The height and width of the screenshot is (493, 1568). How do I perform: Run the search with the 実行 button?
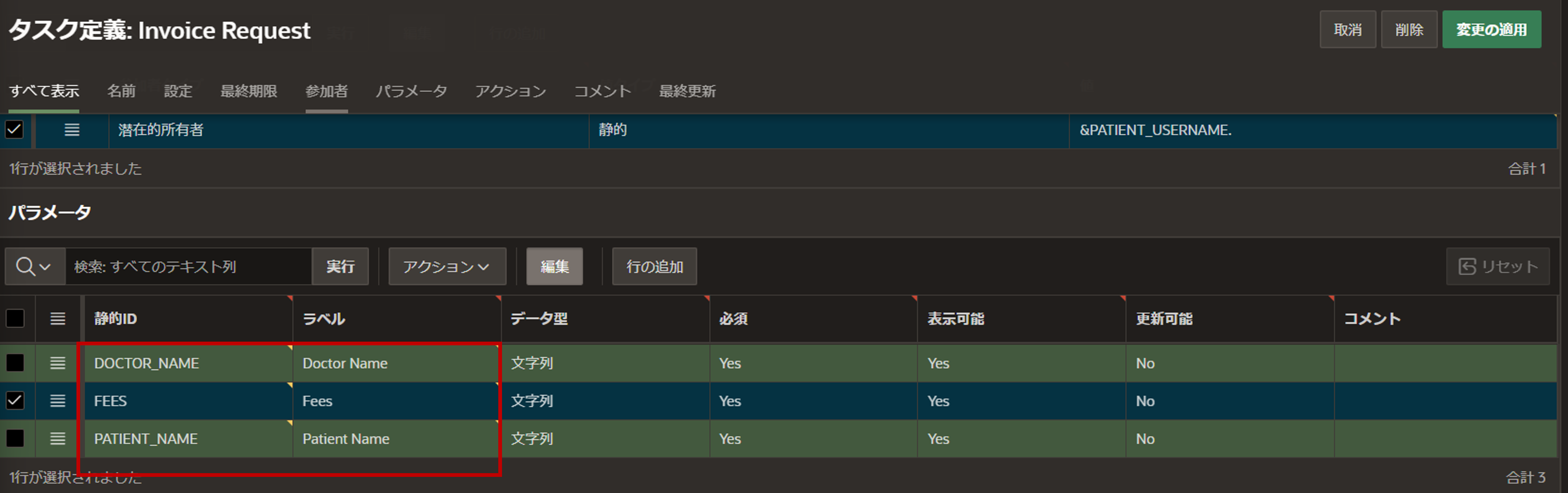[x=341, y=266]
